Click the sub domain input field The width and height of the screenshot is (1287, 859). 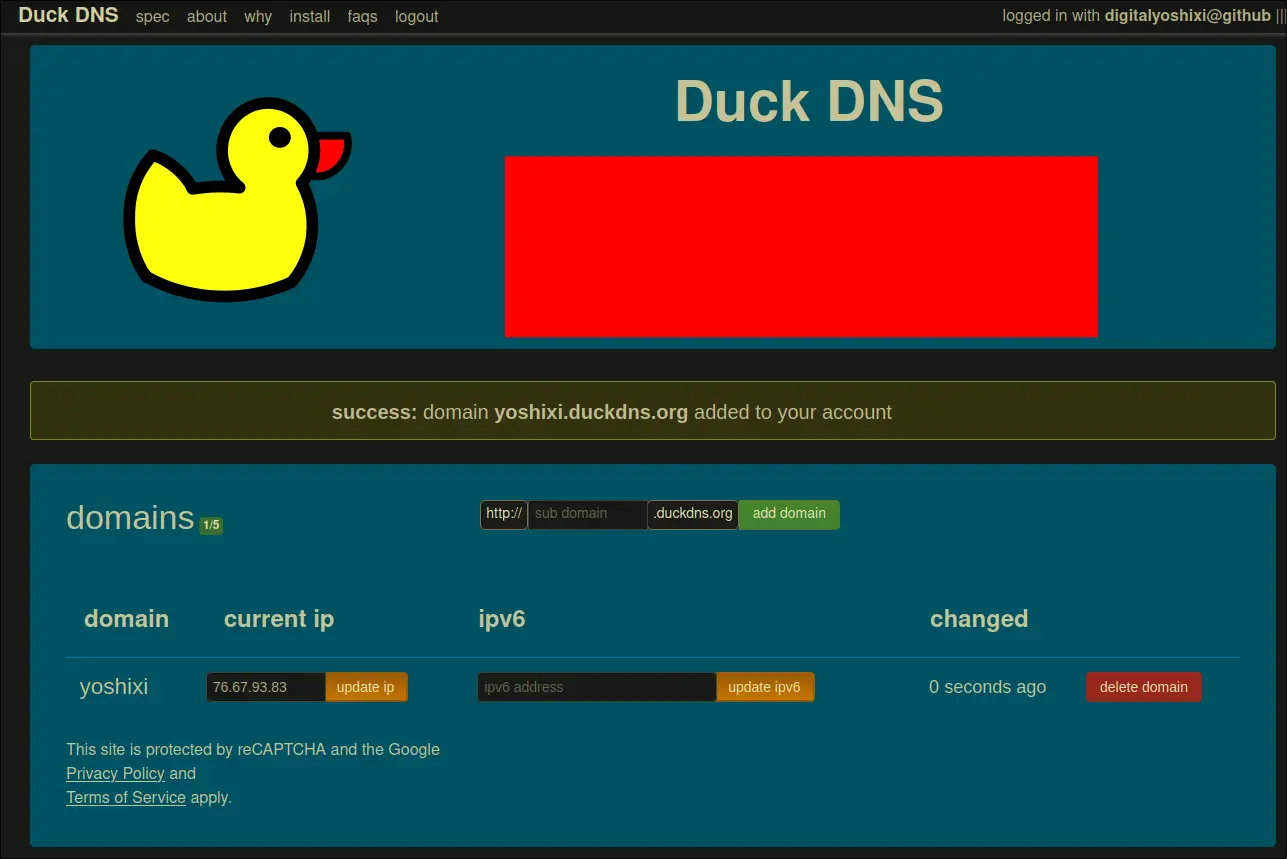pyautogui.click(x=587, y=514)
